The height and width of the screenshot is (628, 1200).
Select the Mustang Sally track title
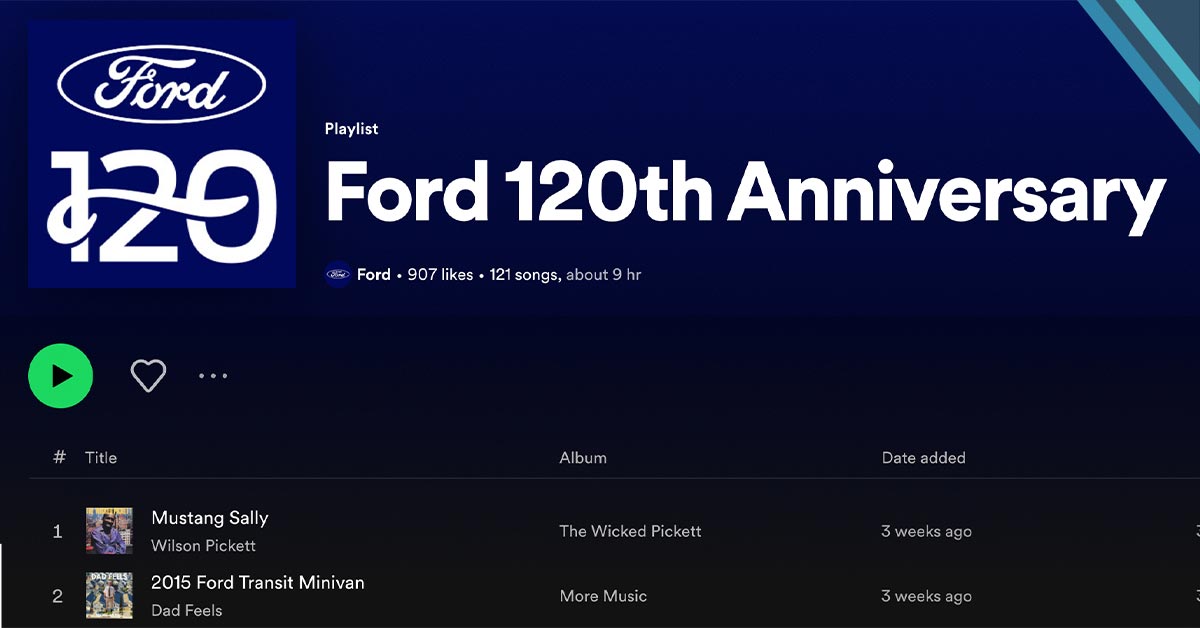pyautogui.click(x=209, y=517)
